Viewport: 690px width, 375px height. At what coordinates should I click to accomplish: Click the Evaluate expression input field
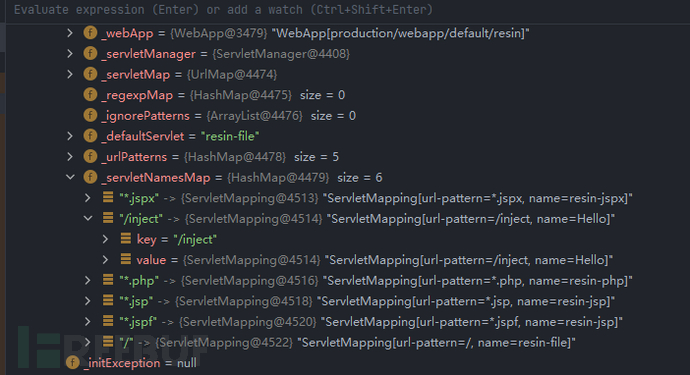(x=348, y=10)
